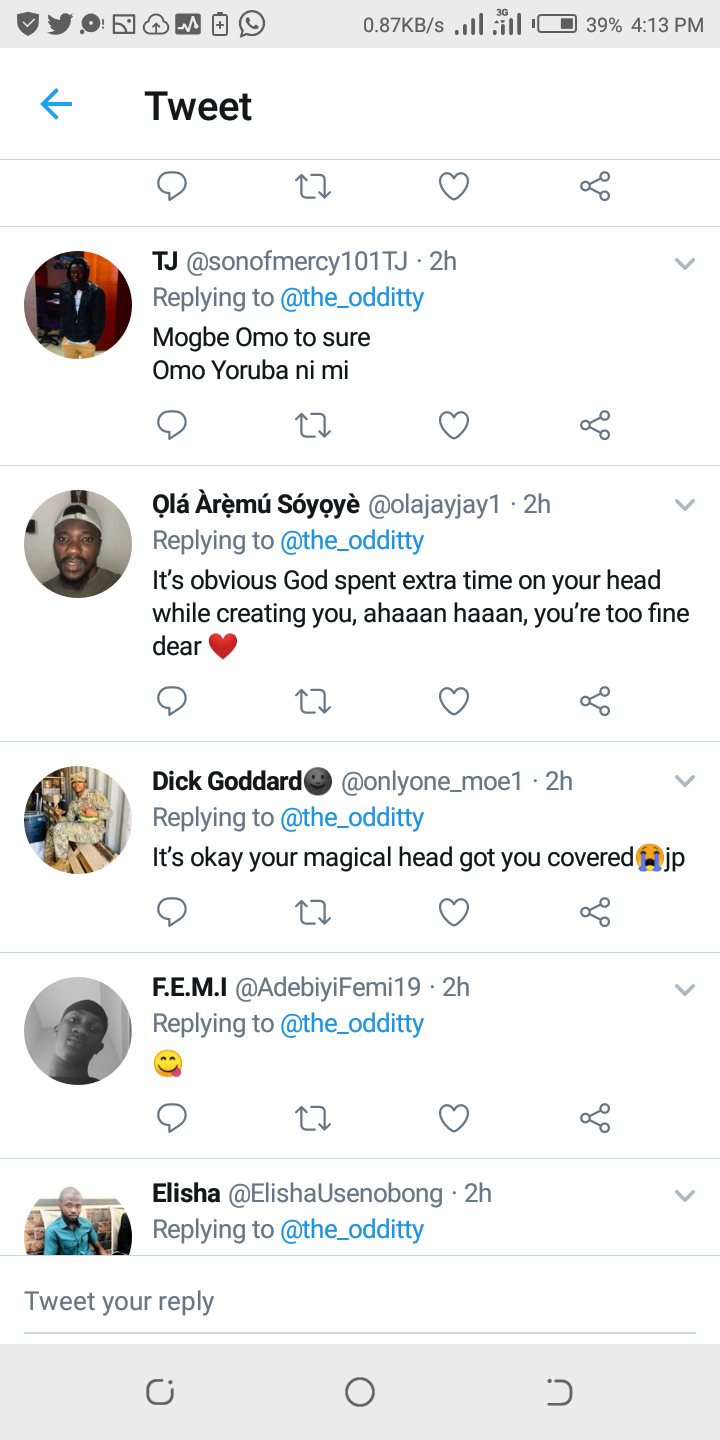Share Ọlá Àrẹ̀mú Sóyọyè's reply
Image resolution: width=720 pixels, height=1440 pixels.
tap(595, 702)
